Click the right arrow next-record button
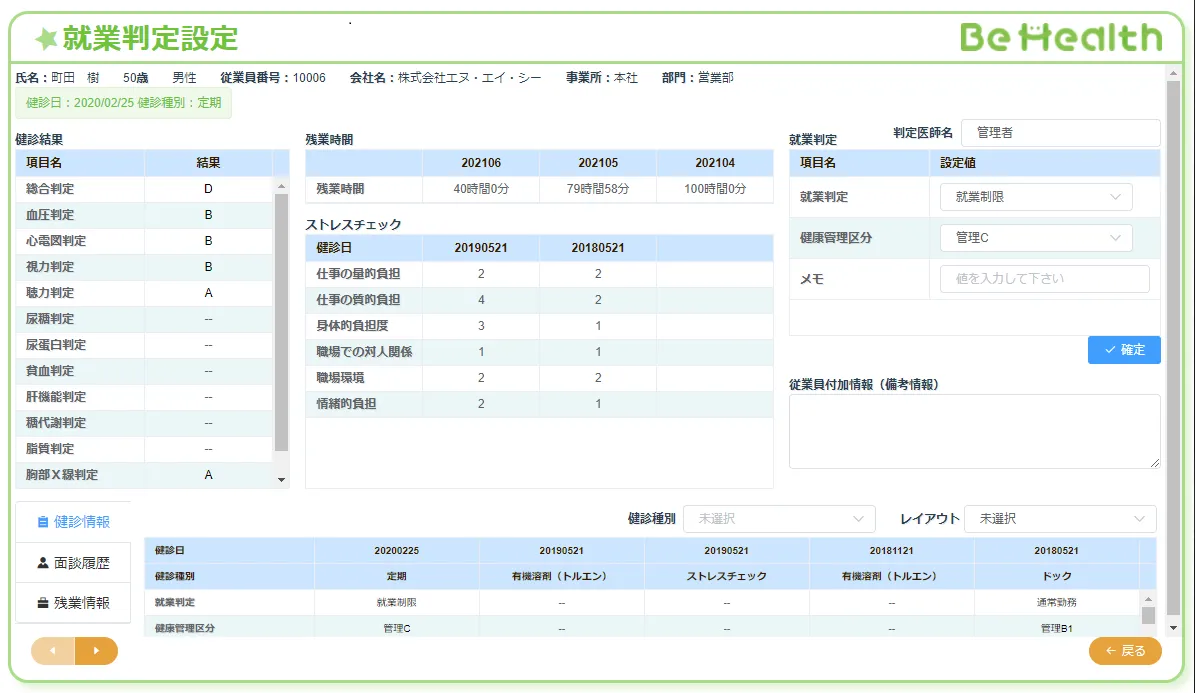Screen dimensions: 1195x693 [96, 651]
